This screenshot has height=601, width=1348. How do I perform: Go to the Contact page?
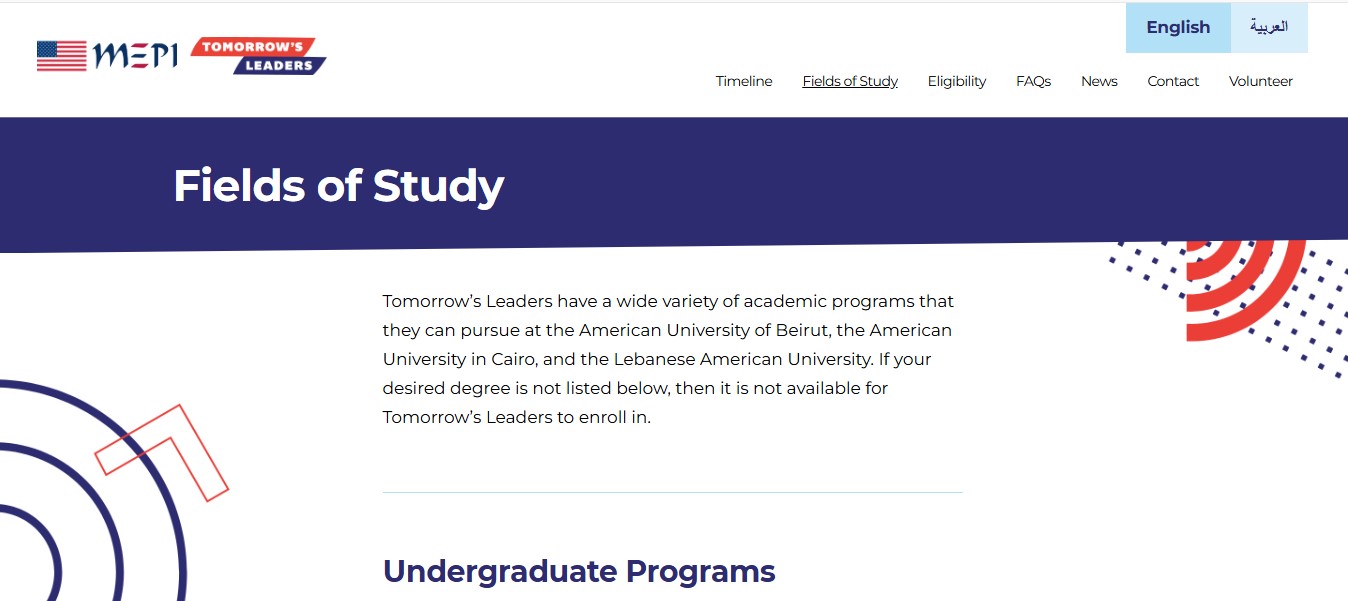1172,81
